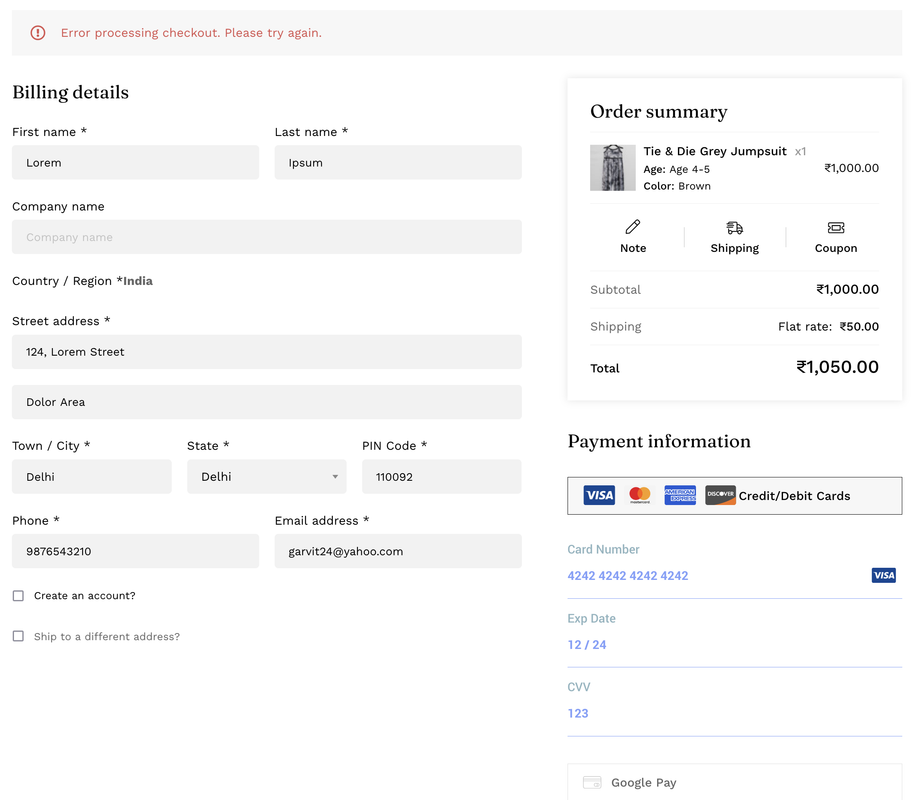Viewport: 915px width, 800px height.
Task: Open the Shipping option in order summary
Action: [x=734, y=236]
